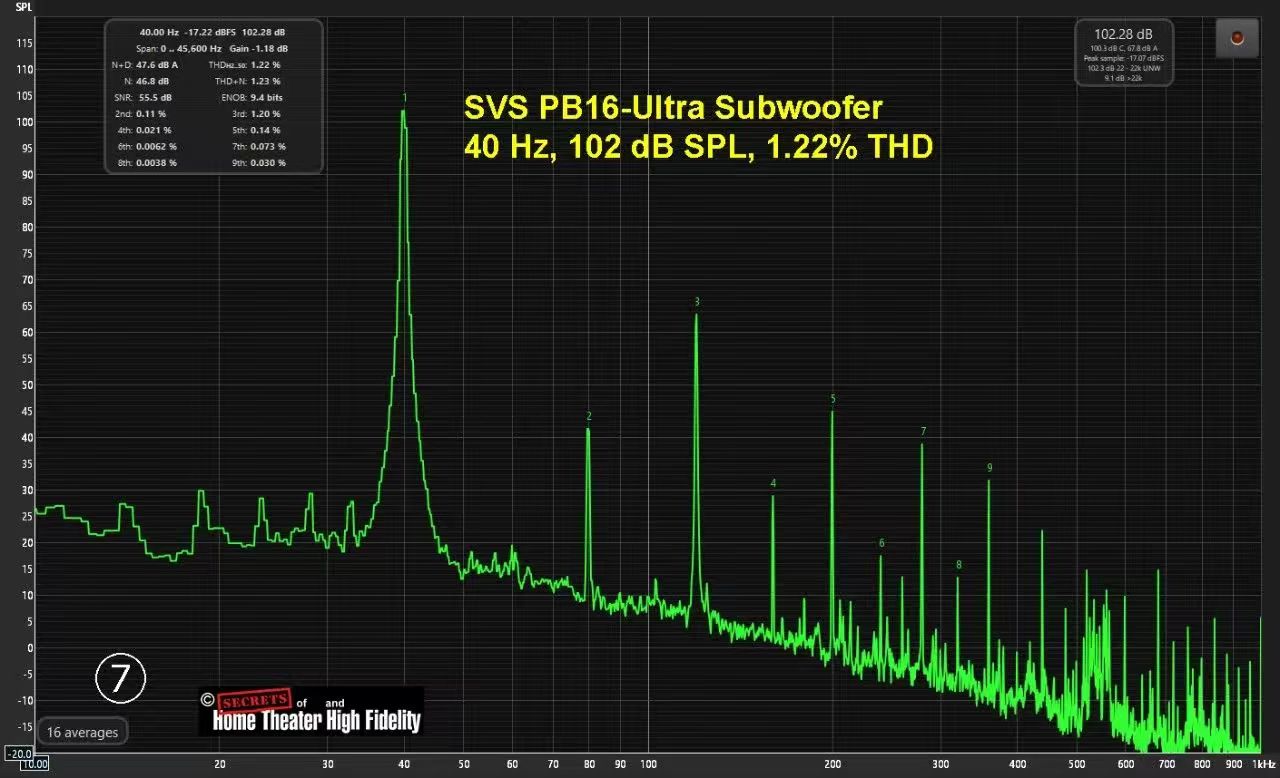
Task: Click the fundamental peak marker labeled 1
Action: [x=404, y=98]
